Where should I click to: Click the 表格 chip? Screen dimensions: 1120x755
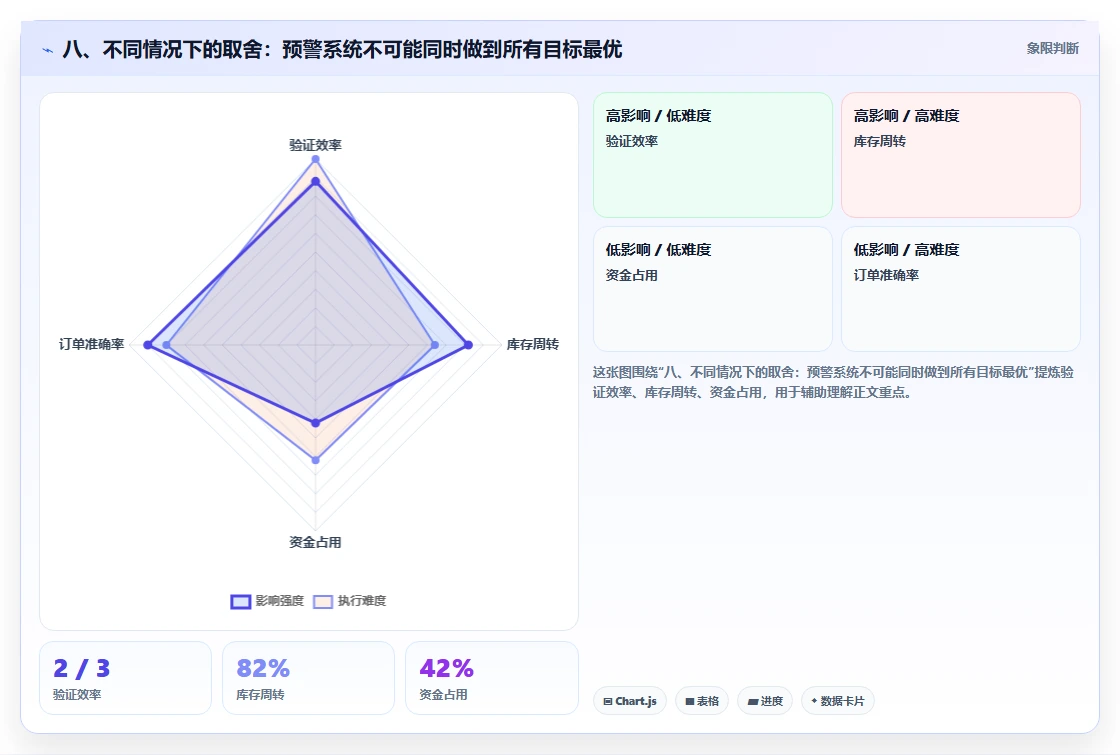701,701
